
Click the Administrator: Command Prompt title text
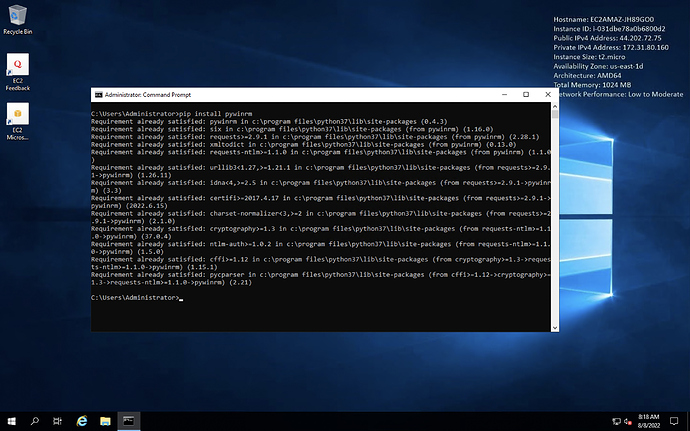148,95
